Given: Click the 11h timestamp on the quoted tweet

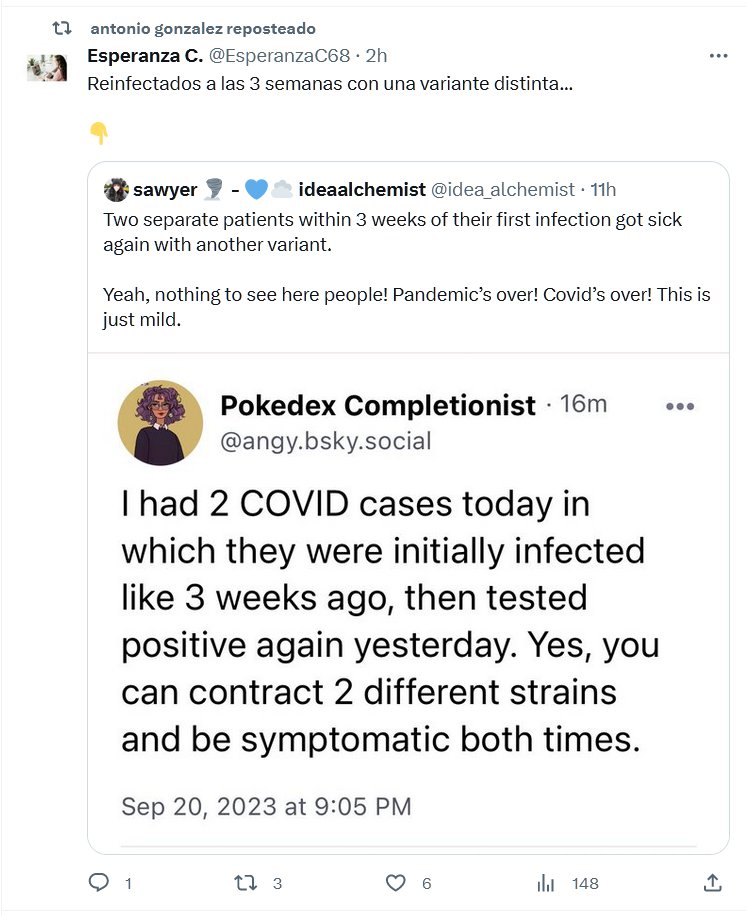Looking at the screenshot, I should coord(603,190).
